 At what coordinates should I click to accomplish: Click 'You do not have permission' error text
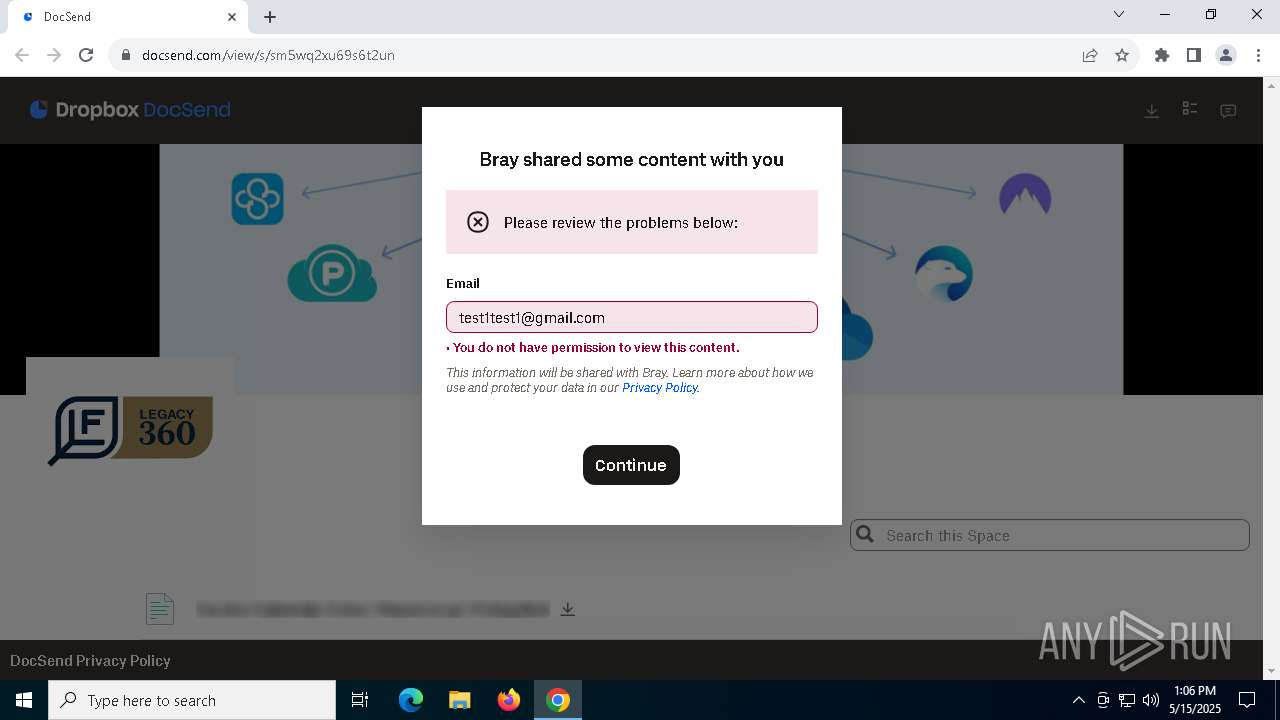(x=596, y=348)
